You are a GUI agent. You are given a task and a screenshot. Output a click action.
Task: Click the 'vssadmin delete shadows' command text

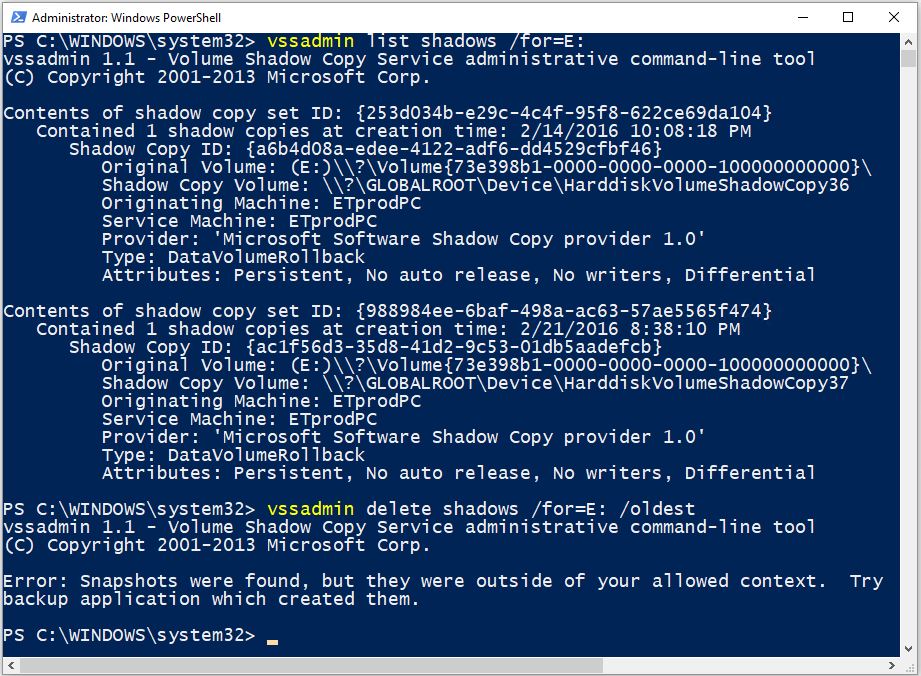(392, 509)
